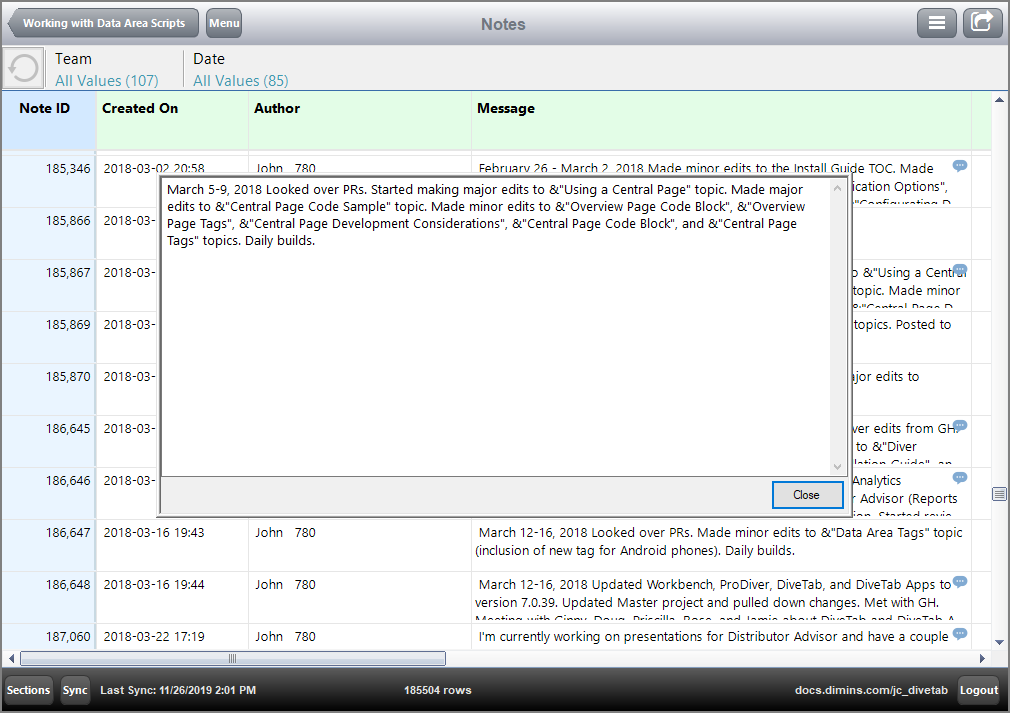The width and height of the screenshot is (1010, 713).
Task: Click Logout in the bottom bar
Action: tap(978, 690)
